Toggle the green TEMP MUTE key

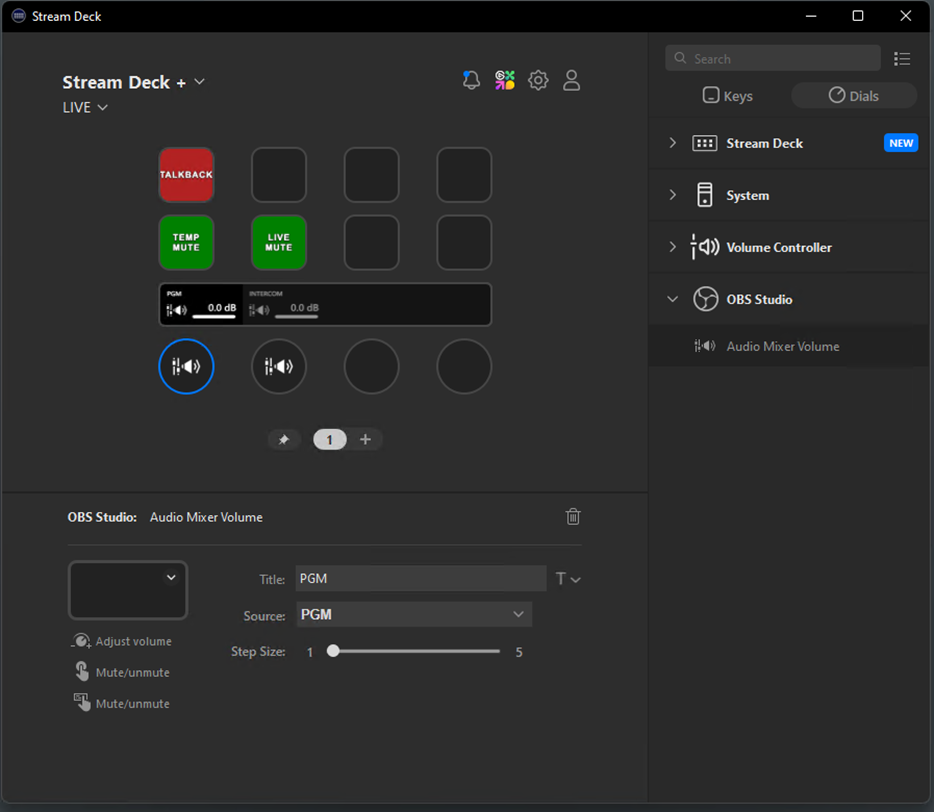click(186, 243)
